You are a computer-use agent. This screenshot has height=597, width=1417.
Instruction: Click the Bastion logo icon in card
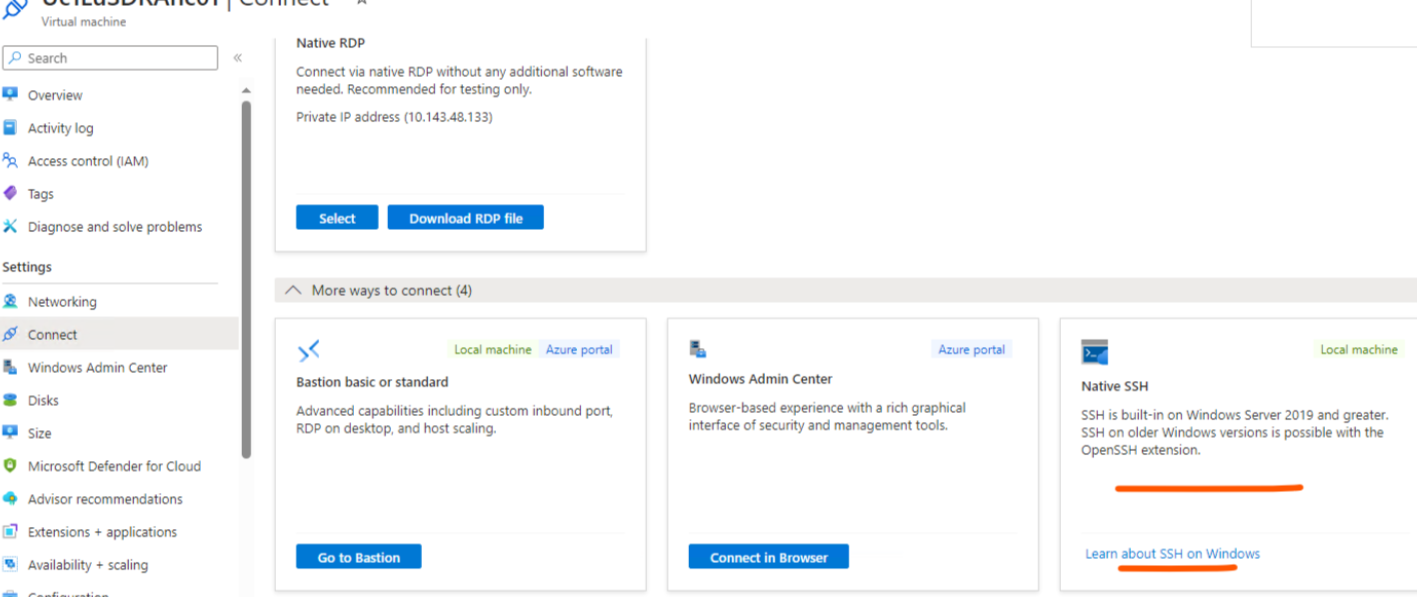pos(308,351)
